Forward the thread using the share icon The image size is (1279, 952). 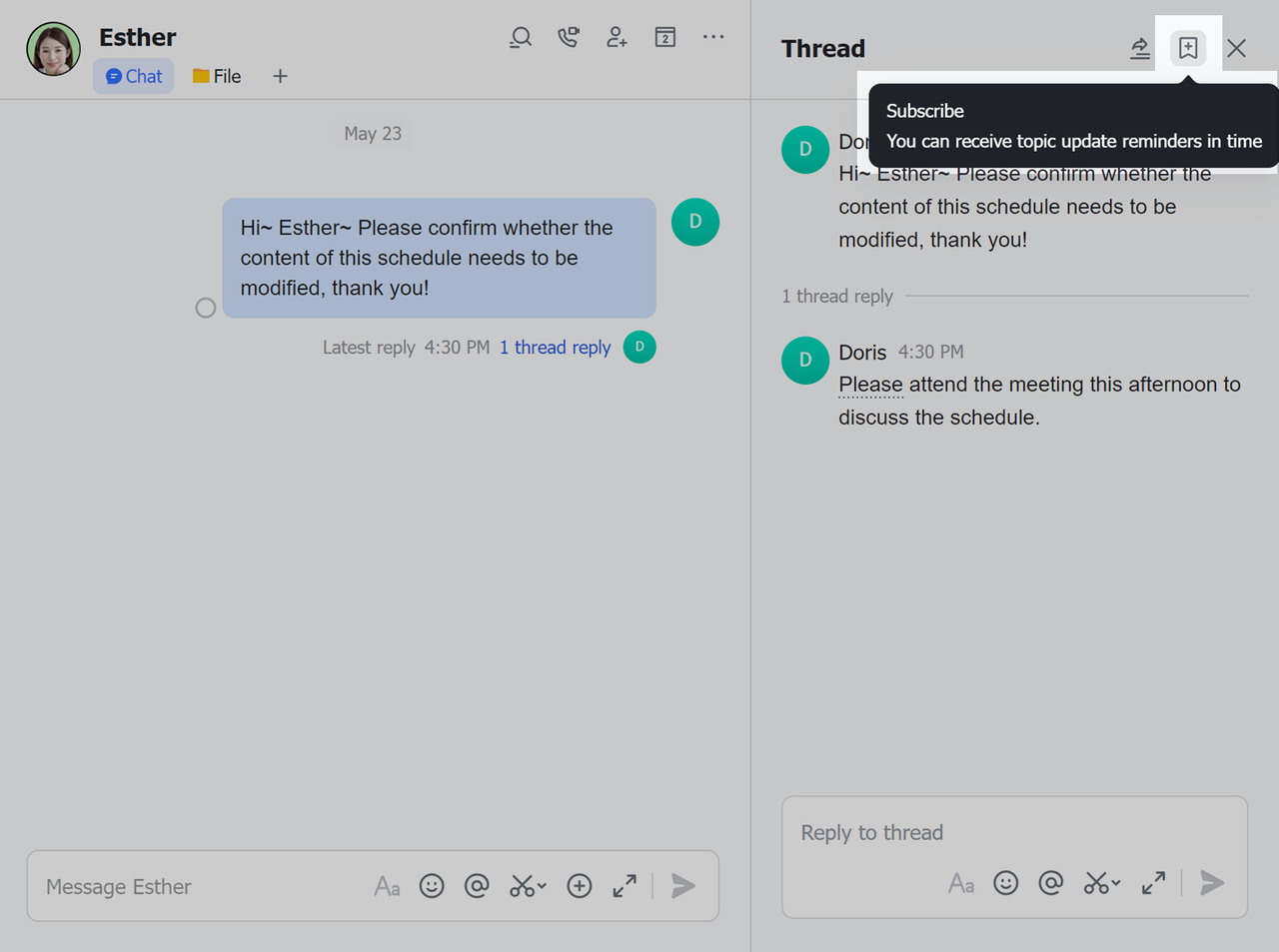click(1140, 49)
